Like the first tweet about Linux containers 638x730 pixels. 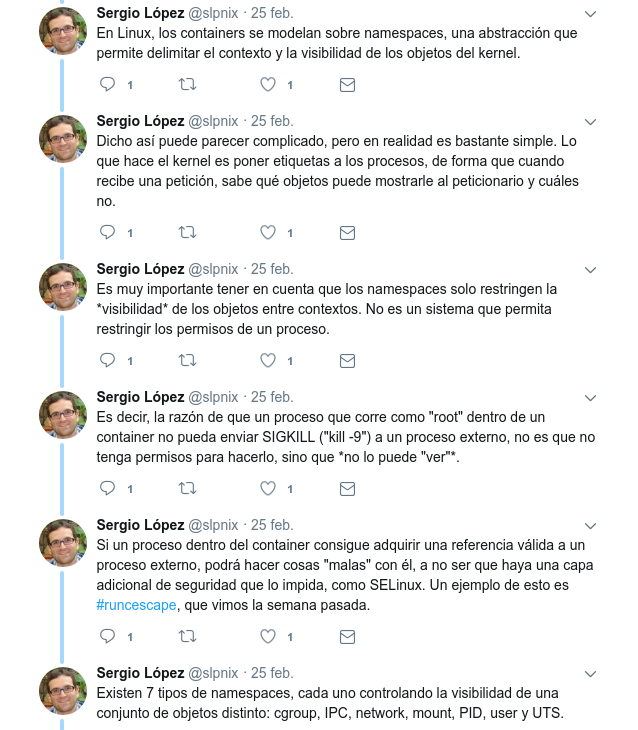268,85
